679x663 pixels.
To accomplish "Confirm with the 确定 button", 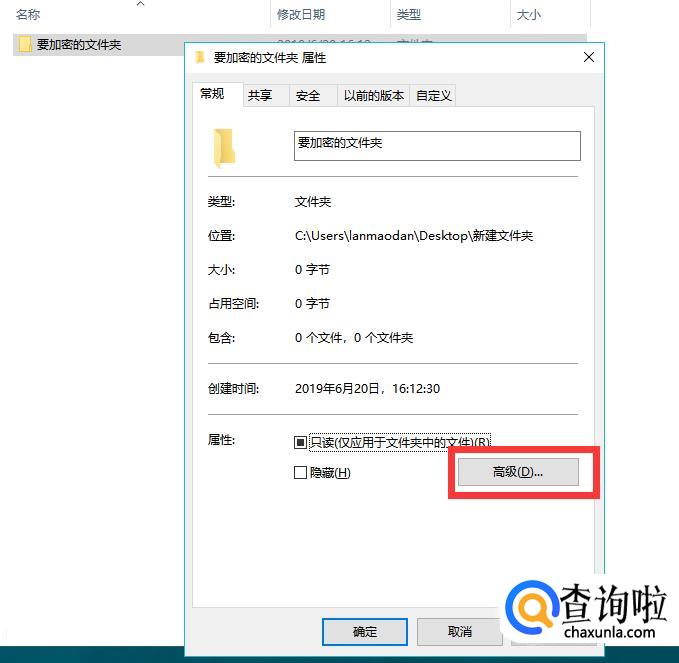I will 365,632.
